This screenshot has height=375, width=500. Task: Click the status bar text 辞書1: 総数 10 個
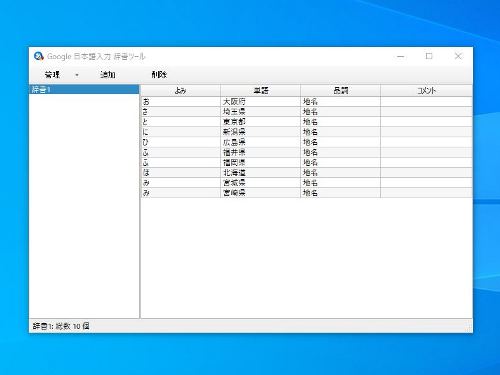click(x=61, y=326)
